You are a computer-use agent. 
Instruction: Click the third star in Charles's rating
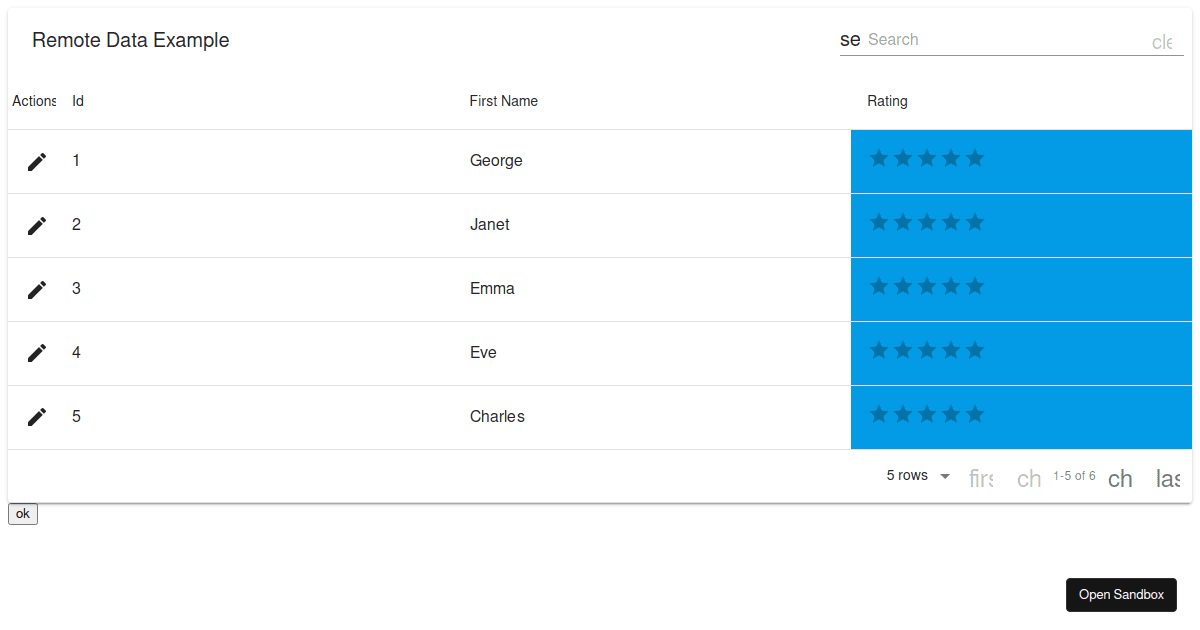[927, 413]
